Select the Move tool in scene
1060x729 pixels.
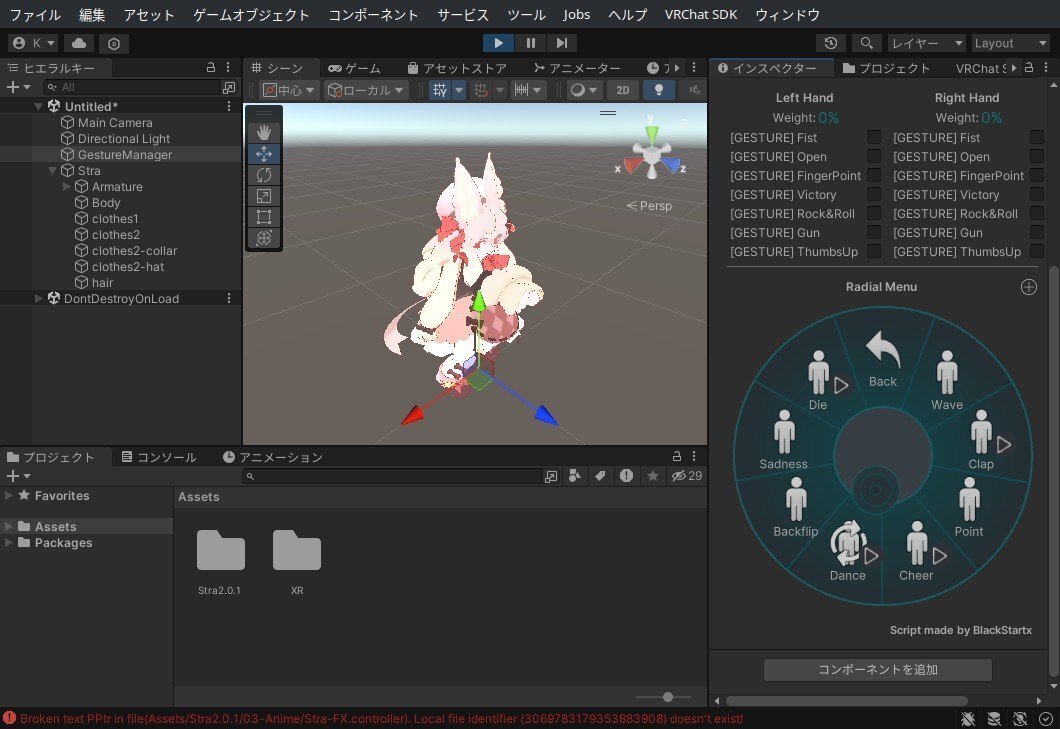264,154
